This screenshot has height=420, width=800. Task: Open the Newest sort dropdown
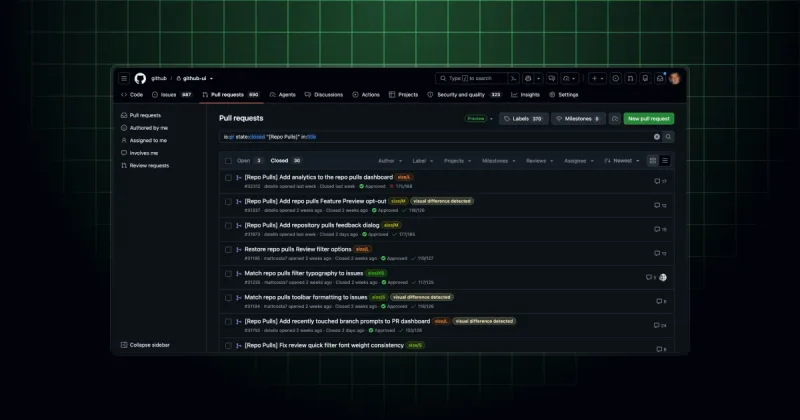pos(621,161)
